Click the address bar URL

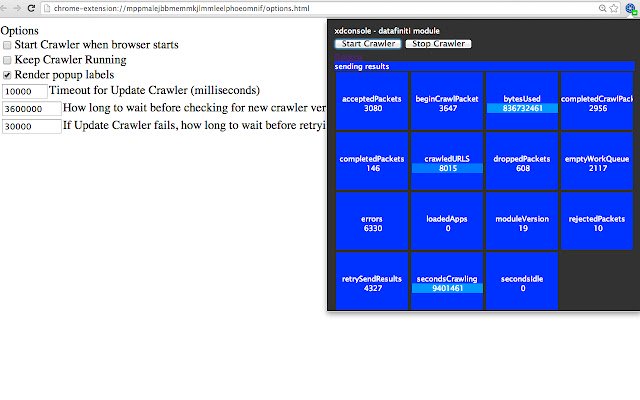181,8
